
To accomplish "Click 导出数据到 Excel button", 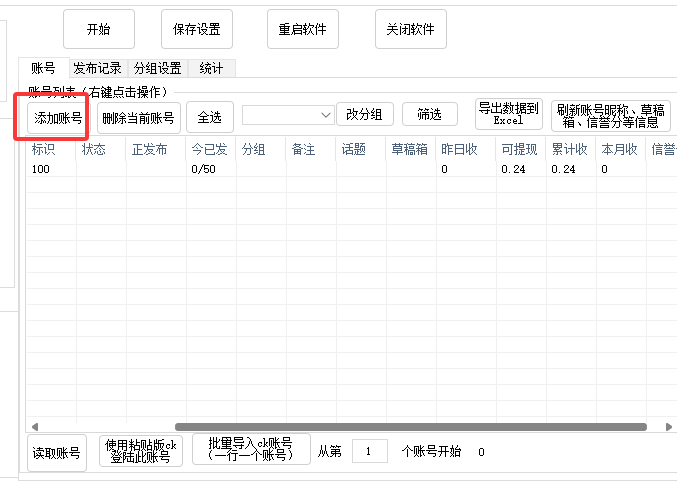I will 508,114.
